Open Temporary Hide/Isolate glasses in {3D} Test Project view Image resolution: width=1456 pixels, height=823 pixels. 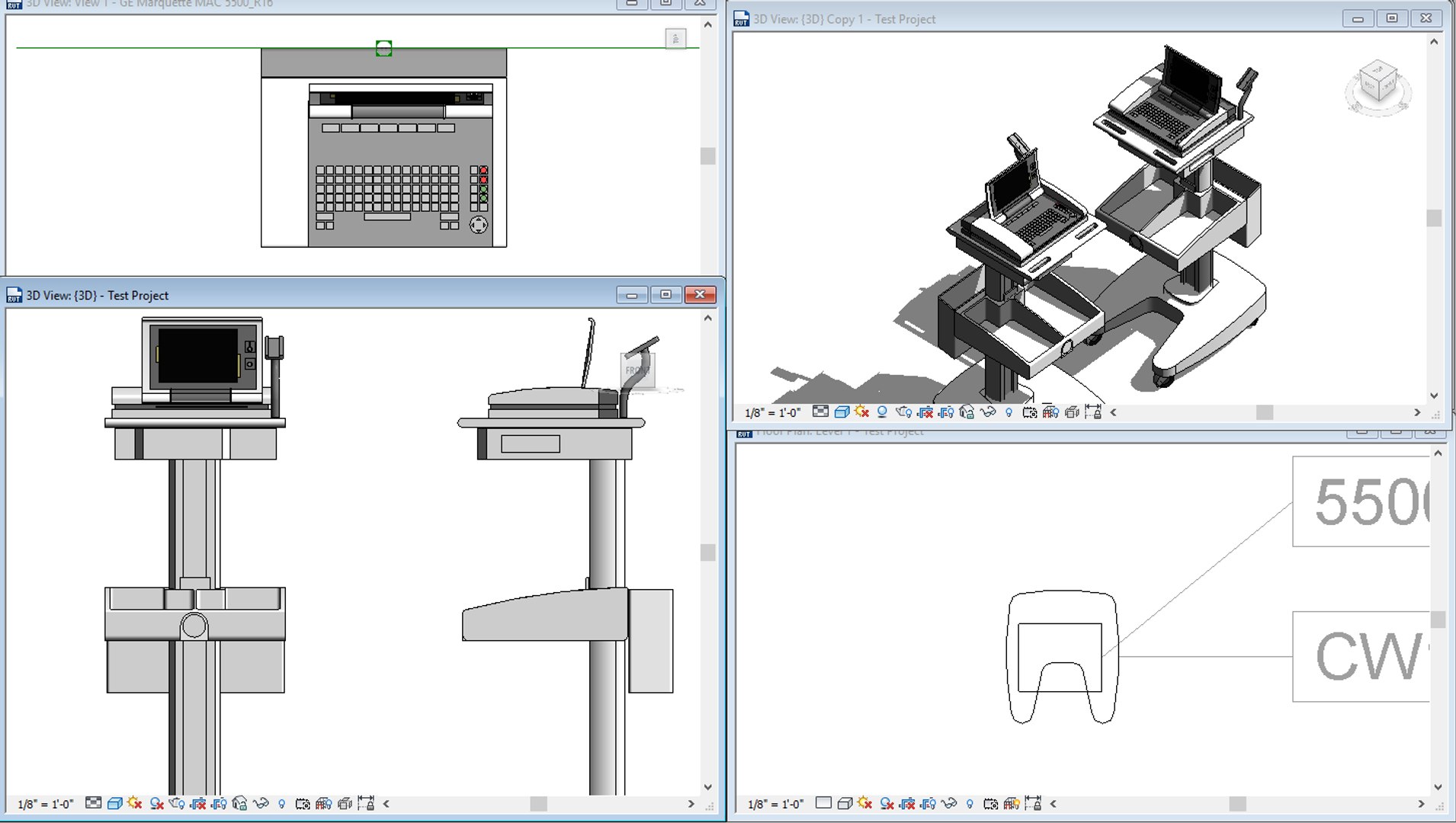pos(261,803)
